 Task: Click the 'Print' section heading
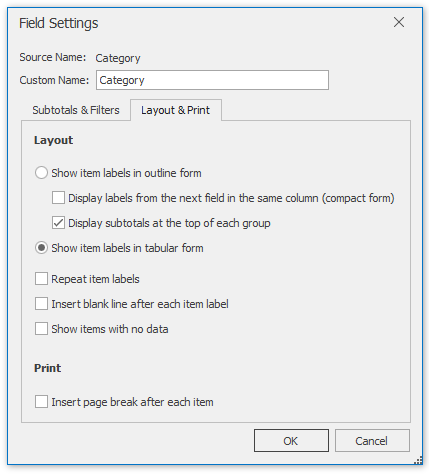coord(47,368)
